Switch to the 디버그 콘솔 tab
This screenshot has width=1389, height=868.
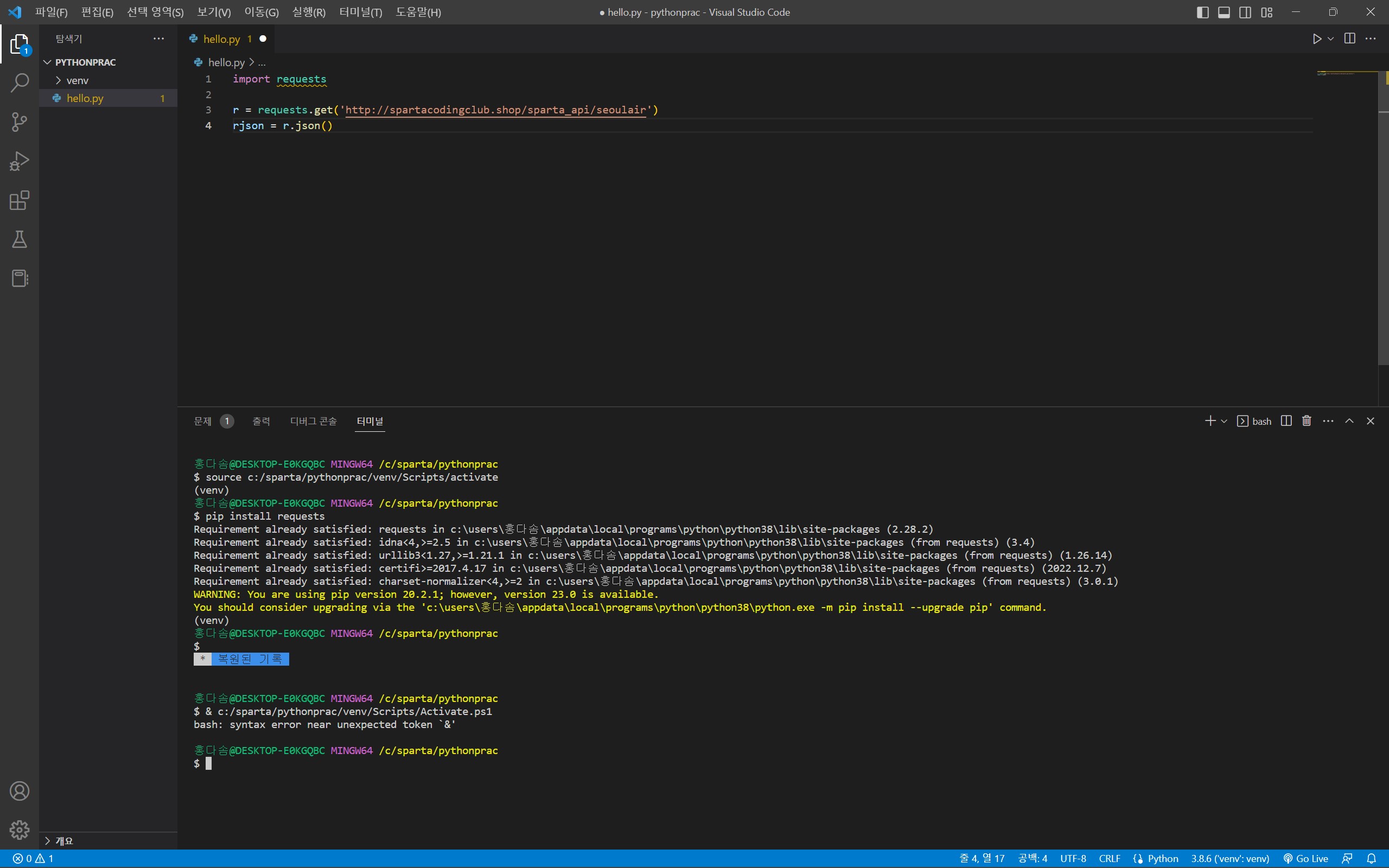(x=313, y=421)
